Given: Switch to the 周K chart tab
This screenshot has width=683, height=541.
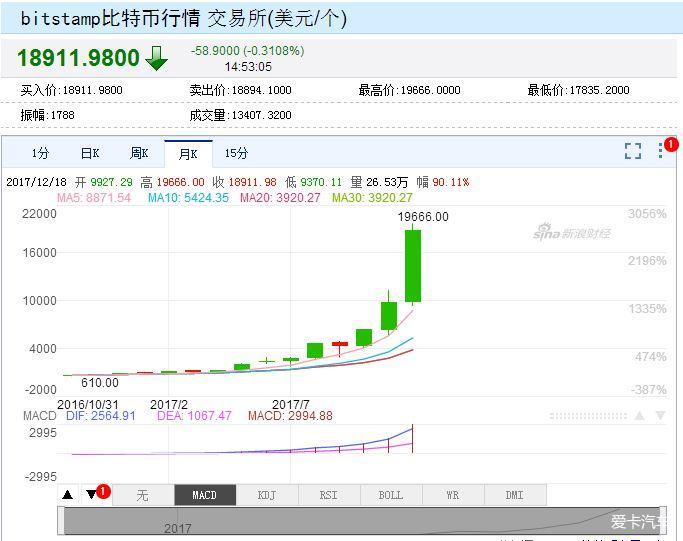Looking at the screenshot, I should click(x=139, y=153).
